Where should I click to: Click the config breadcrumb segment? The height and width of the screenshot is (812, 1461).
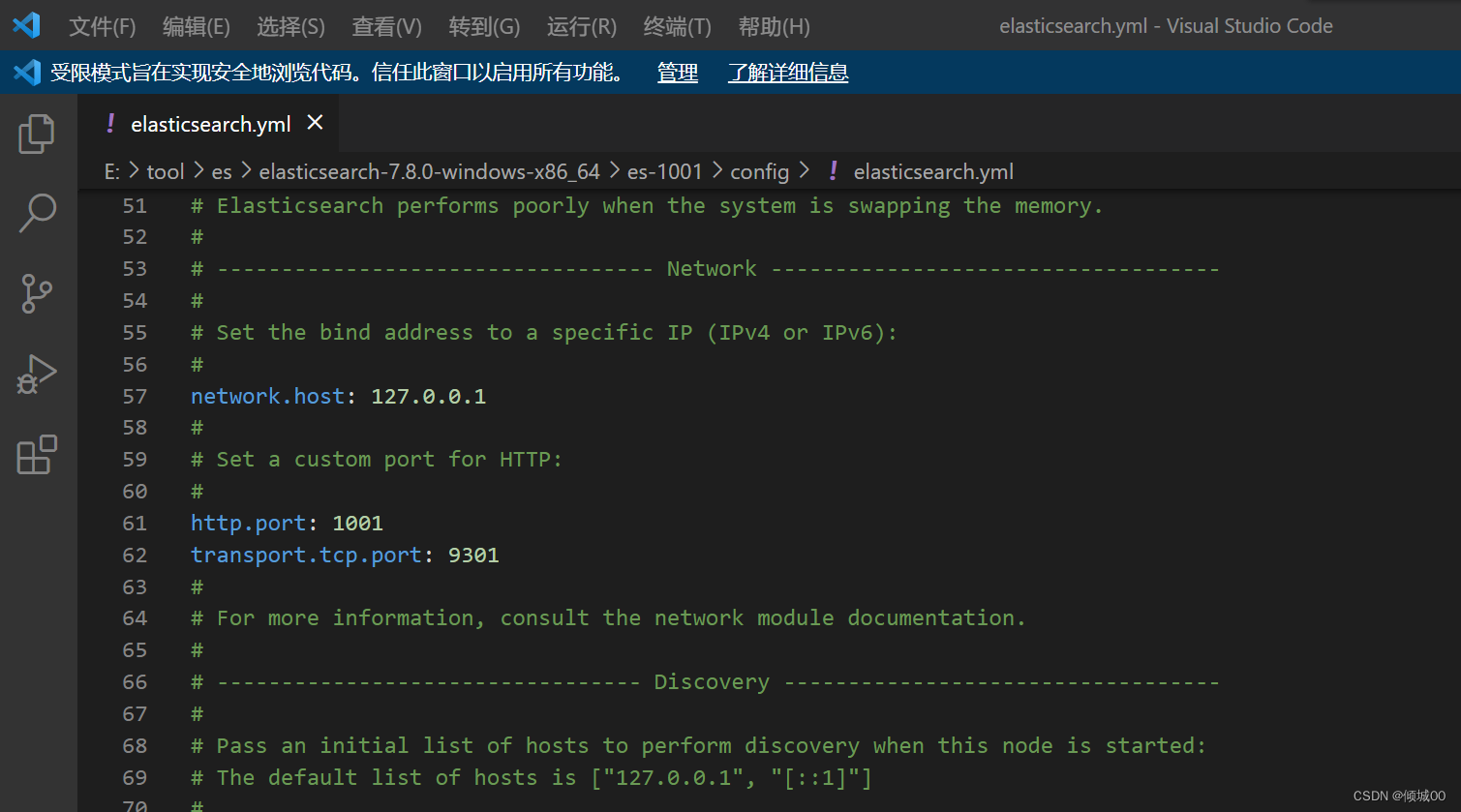click(x=759, y=172)
